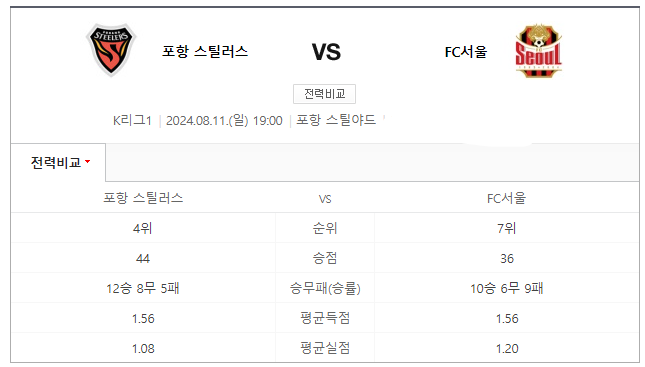
Task: Select the 승점 row label
Action: tap(325, 258)
